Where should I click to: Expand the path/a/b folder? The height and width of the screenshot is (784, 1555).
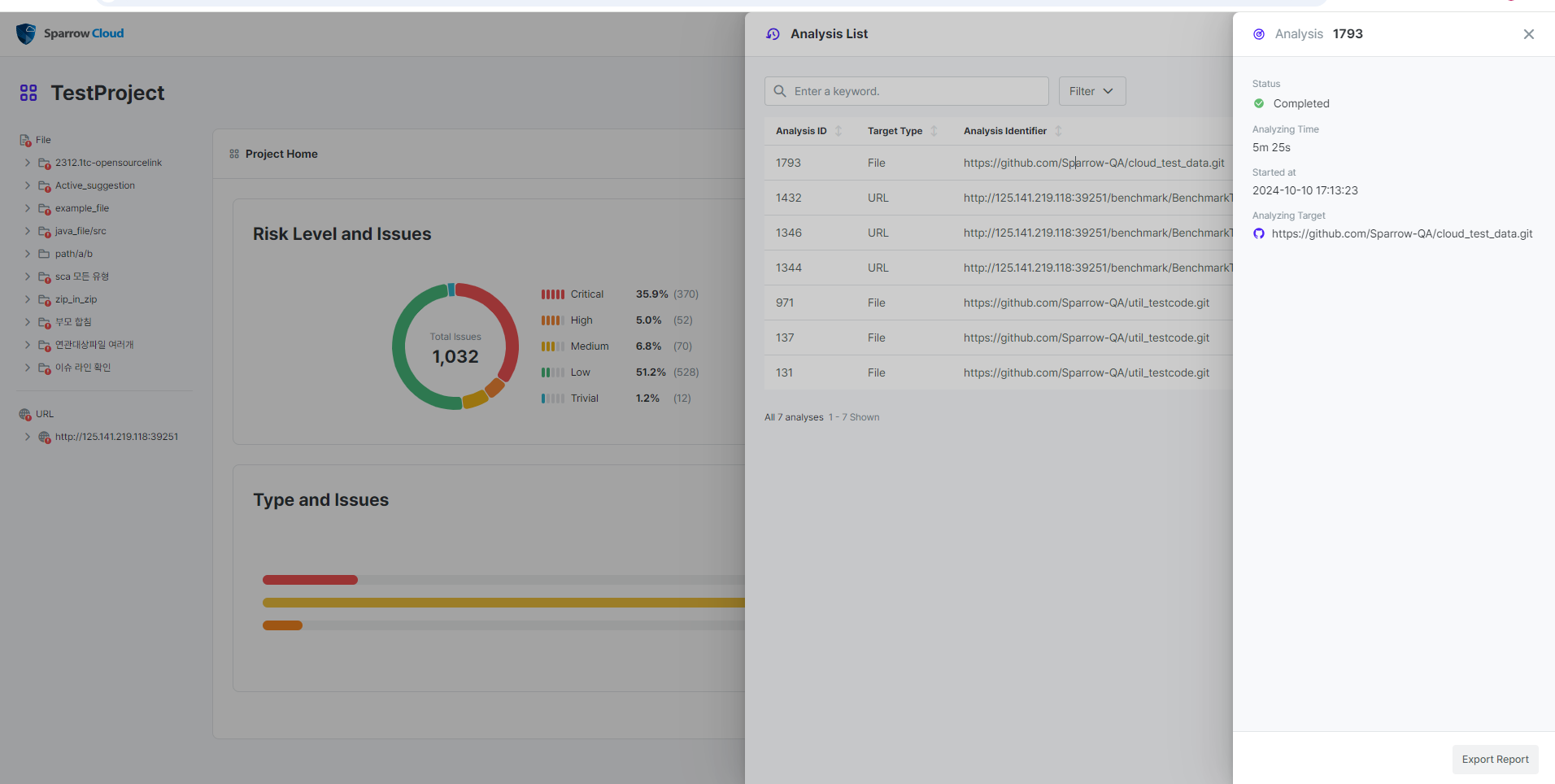pos(28,254)
